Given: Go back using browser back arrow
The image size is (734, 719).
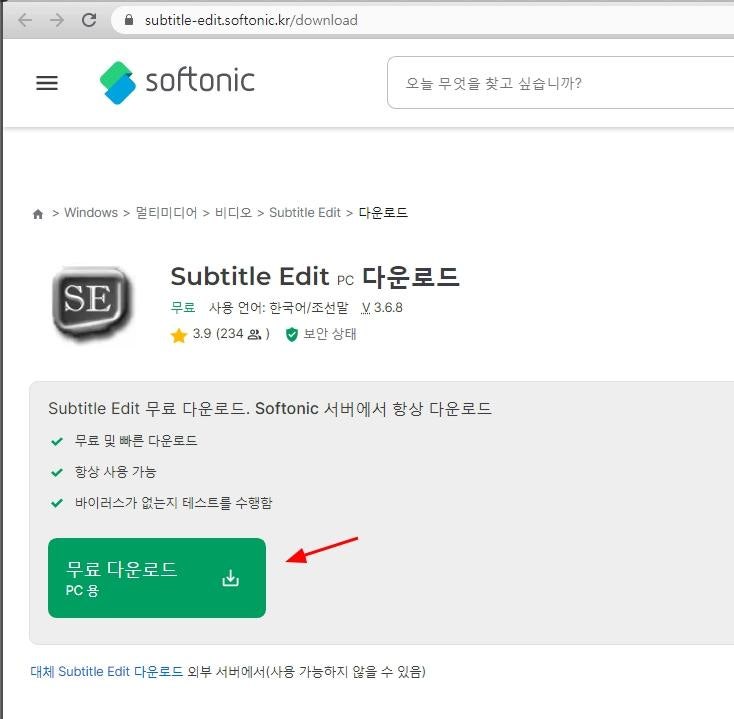Looking at the screenshot, I should (x=25, y=20).
